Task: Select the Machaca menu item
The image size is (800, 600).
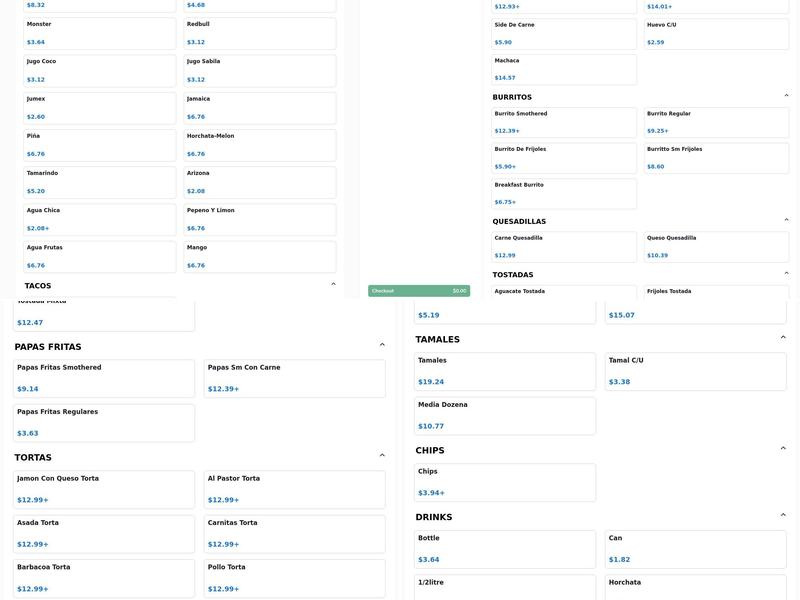Action: pos(564,69)
